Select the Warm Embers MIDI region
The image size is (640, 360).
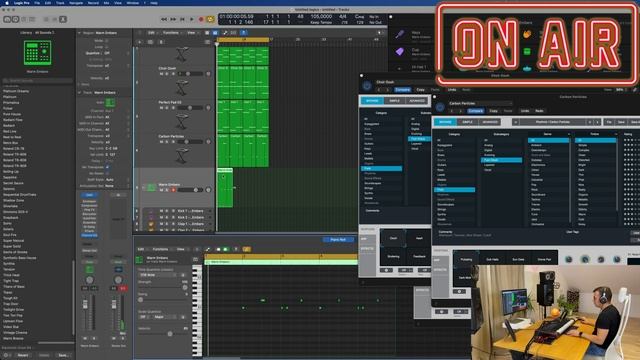point(225,188)
